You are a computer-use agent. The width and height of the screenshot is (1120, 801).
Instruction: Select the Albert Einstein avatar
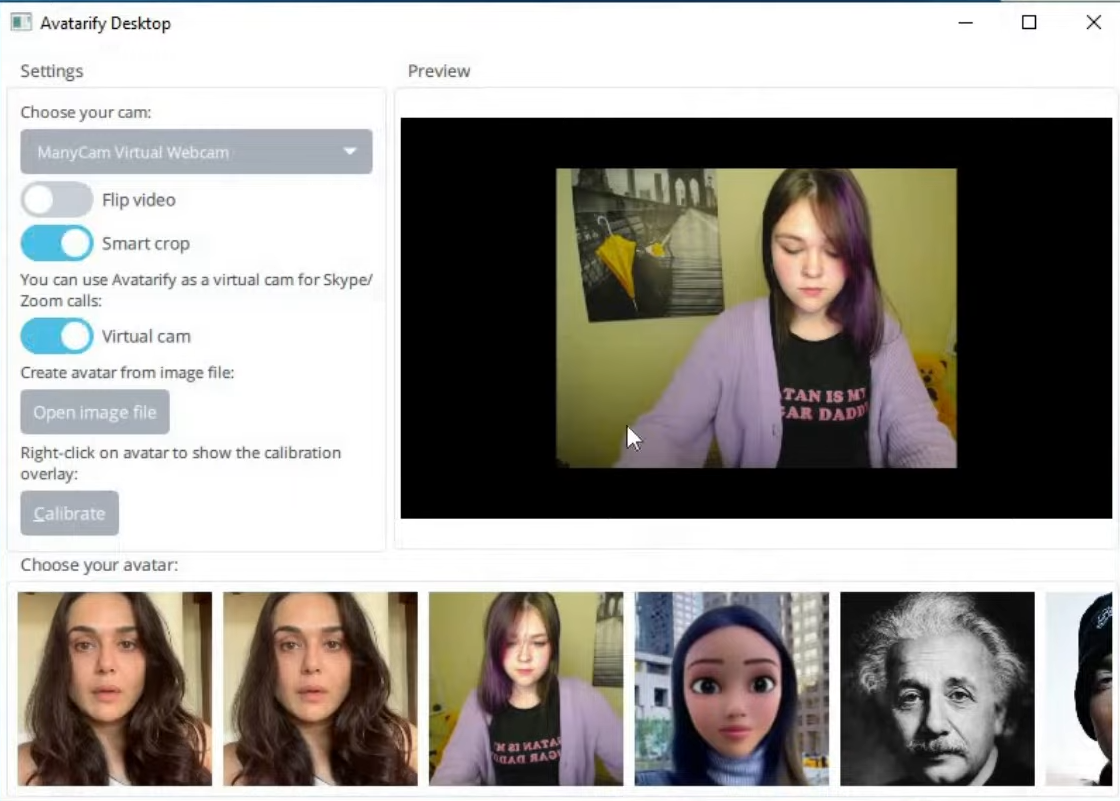pos(937,688)
